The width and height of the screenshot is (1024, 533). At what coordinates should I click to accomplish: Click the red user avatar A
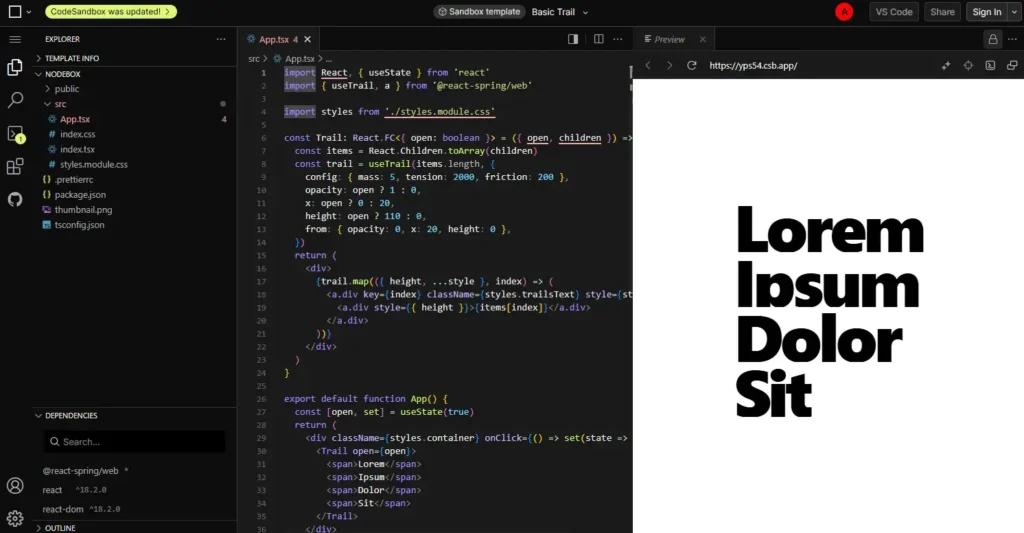[844, 12]
